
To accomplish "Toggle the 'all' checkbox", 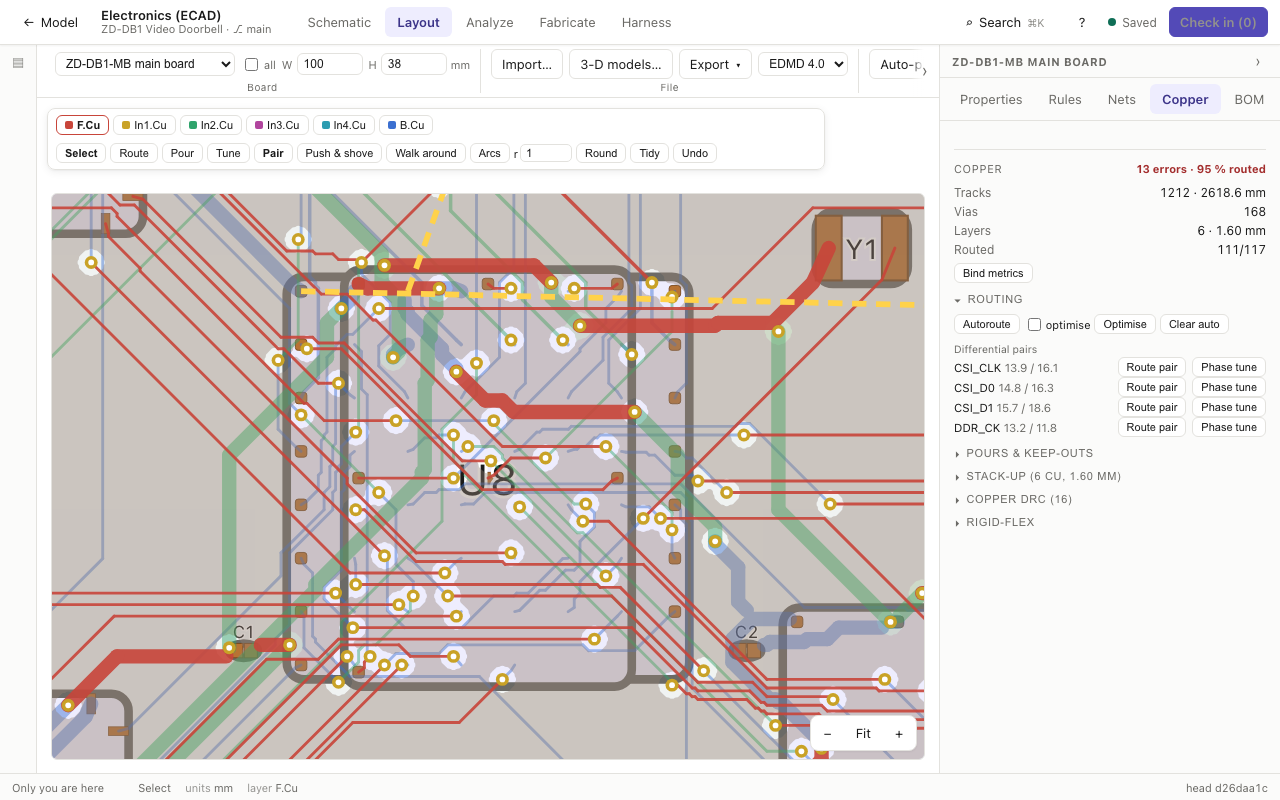I will pyautogui.click(x=252, y=64).
